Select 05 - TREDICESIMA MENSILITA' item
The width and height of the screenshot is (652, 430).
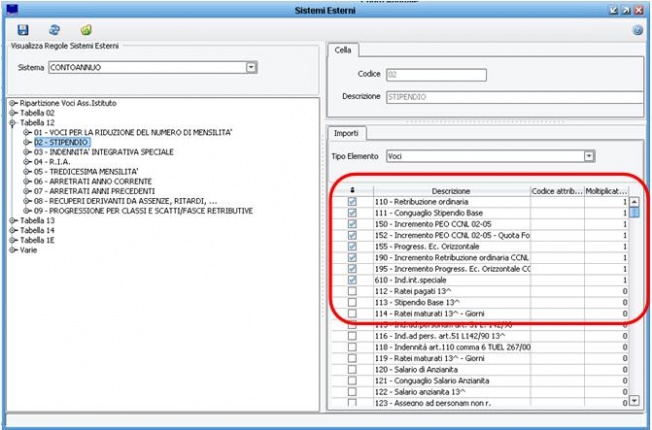(x=86, y=172)
